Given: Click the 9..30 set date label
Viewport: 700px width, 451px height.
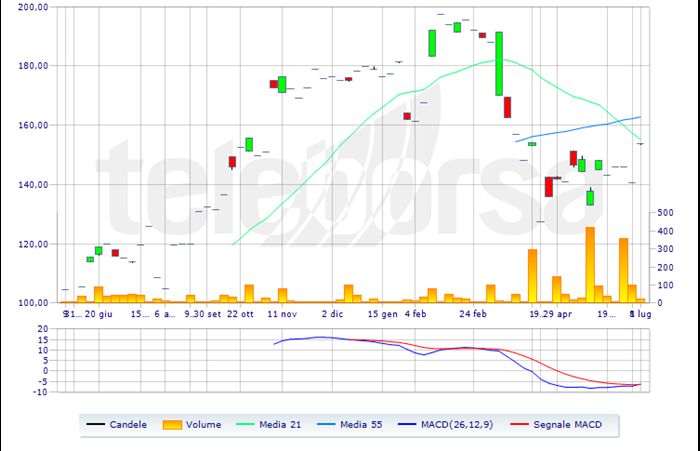Looking at the screenshot, I should (203, 314).
